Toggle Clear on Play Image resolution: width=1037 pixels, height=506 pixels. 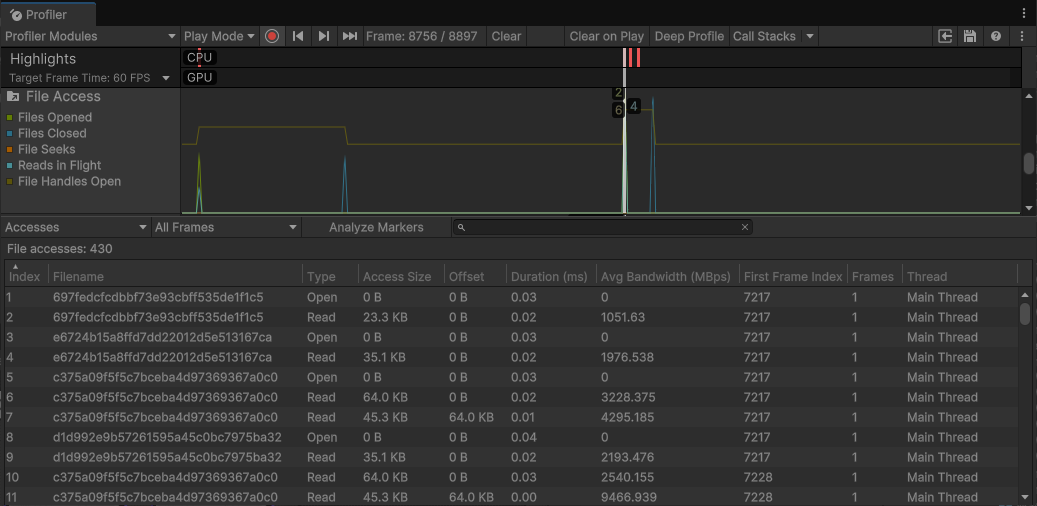pos(606,36)
